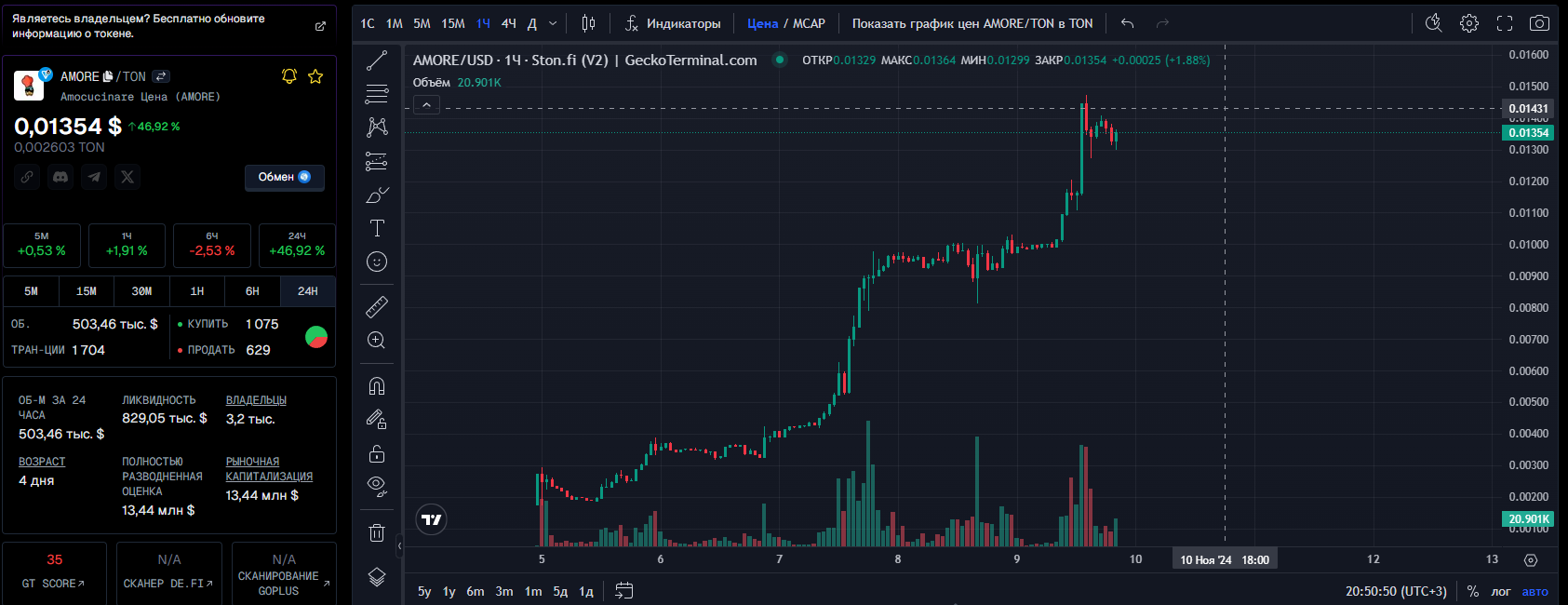Set a price alert bell
1568x605 pixels.
click(x=289, y=76)
